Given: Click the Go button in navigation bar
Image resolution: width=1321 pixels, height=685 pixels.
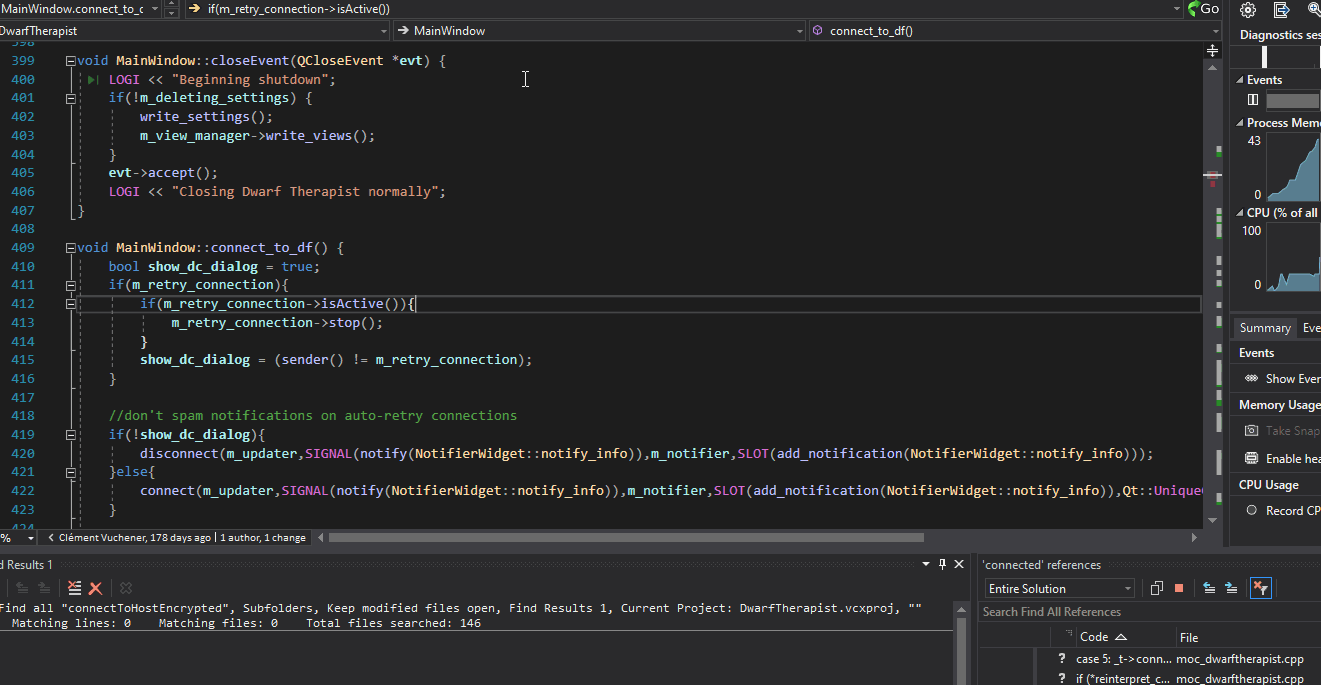Looking at the screenshot, I should click(x=1203, y=9).
